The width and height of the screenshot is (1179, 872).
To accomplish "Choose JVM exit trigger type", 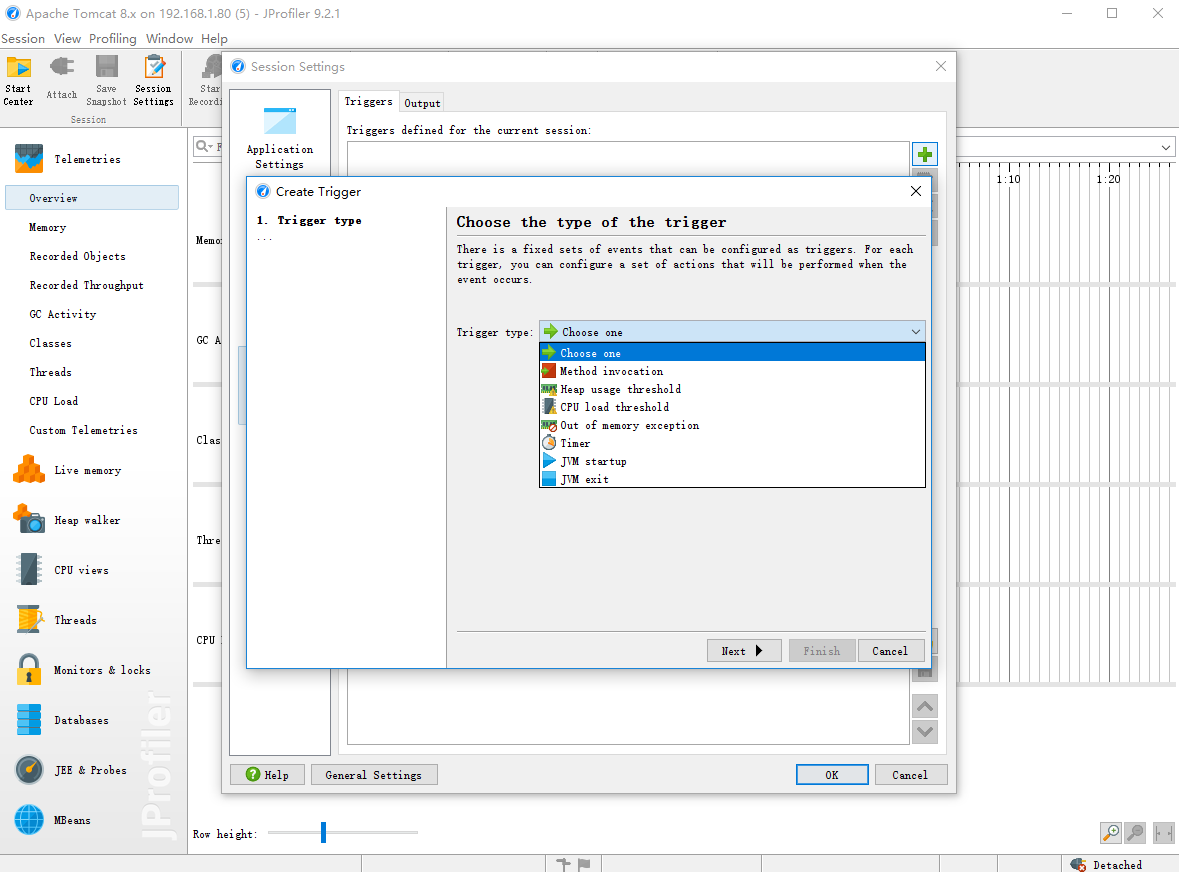I will [732, 479].
